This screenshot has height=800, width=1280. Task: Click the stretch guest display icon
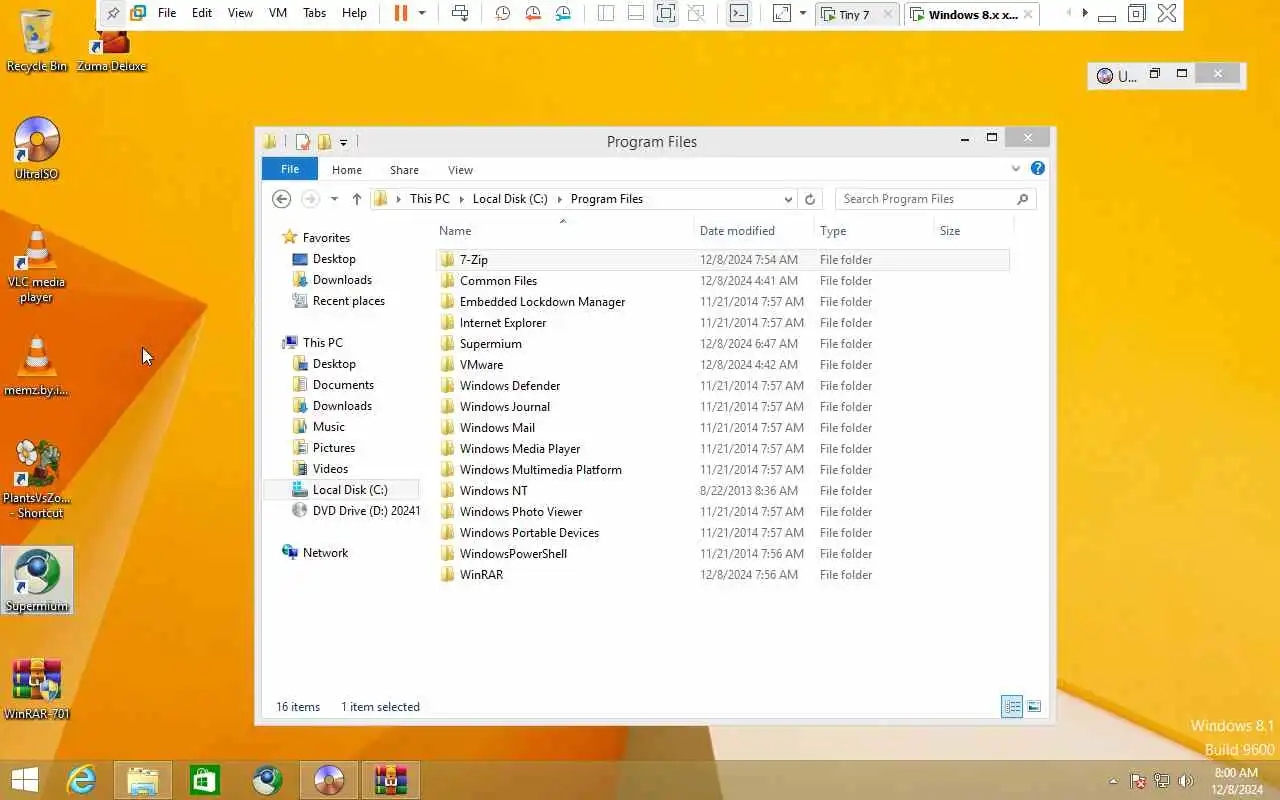782,13
